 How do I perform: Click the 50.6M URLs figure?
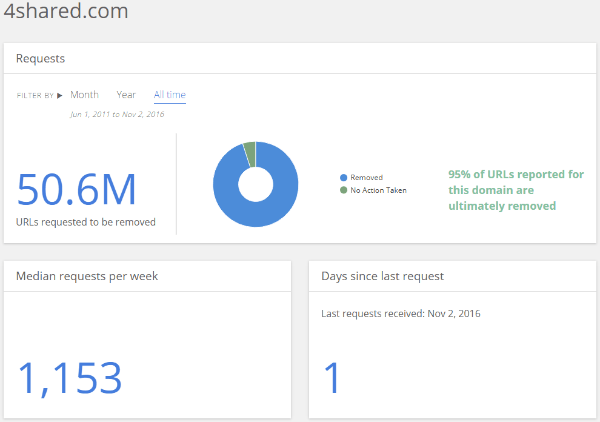click(x=76, y=189)
